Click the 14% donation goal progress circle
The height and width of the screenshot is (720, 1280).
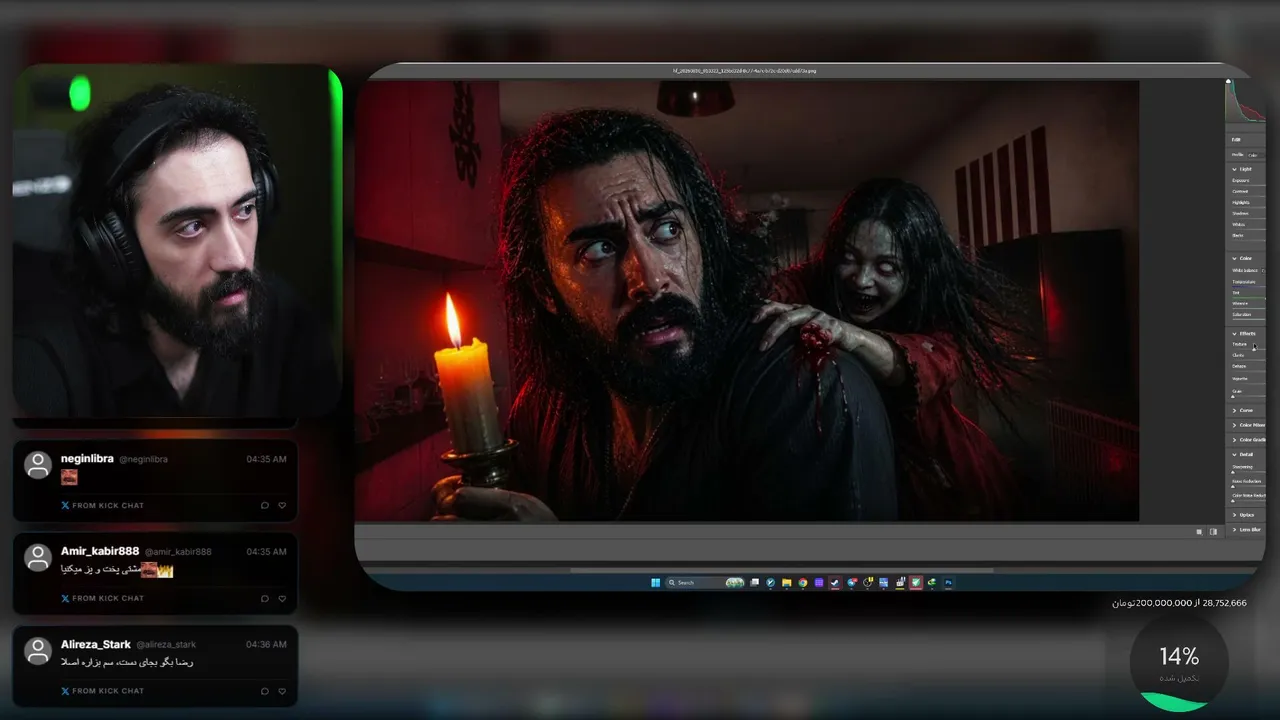click(x=1180, y=663)
